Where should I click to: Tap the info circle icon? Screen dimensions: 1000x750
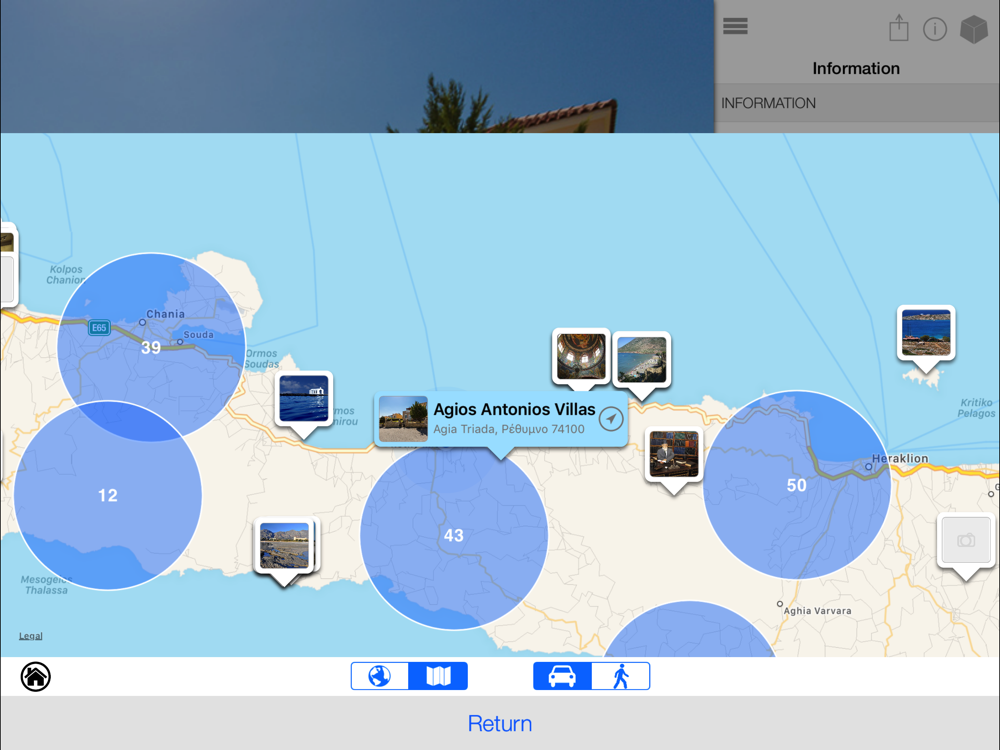935,29
